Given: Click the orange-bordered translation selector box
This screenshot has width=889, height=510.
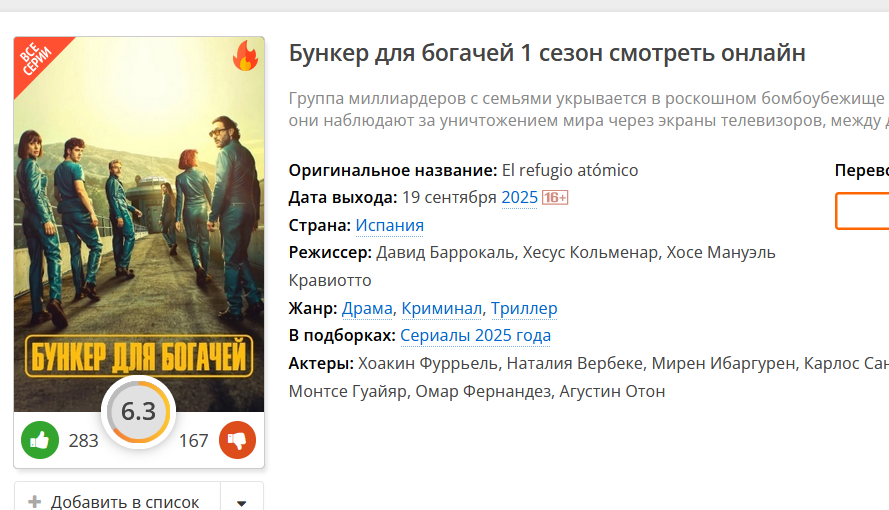Looking at the screenshot, I should tap(862, 211).
